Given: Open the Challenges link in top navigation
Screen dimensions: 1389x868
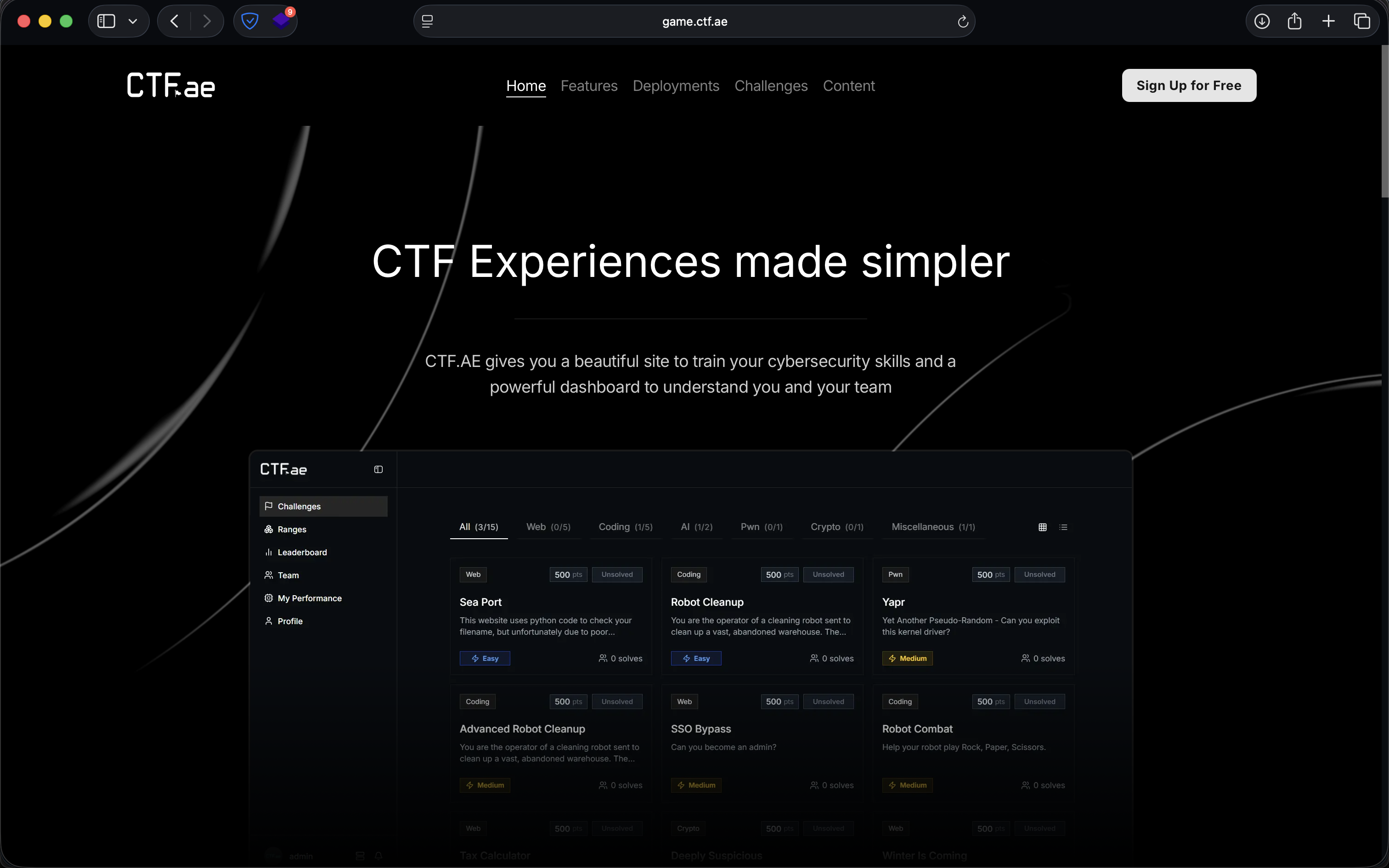Looking at the screenshot, I should [771, 85].
